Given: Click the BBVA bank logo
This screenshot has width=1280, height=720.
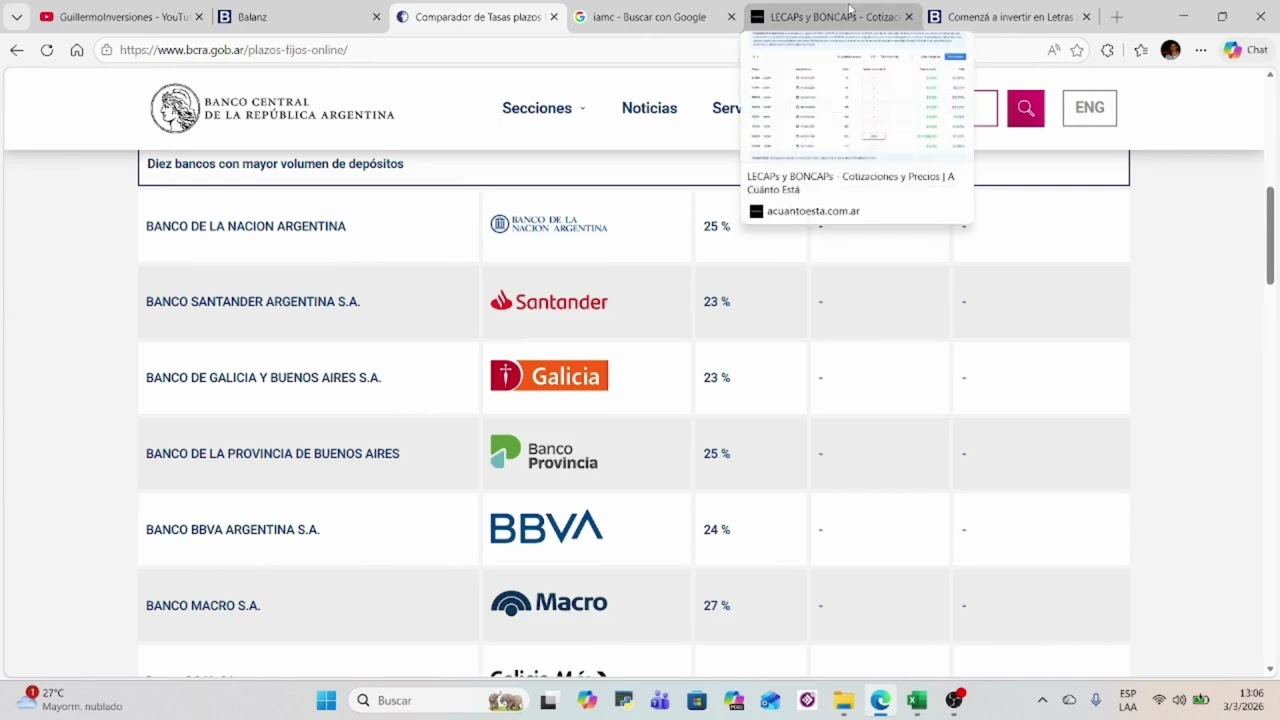Looking at the screenshot, I should pos(546,527).
